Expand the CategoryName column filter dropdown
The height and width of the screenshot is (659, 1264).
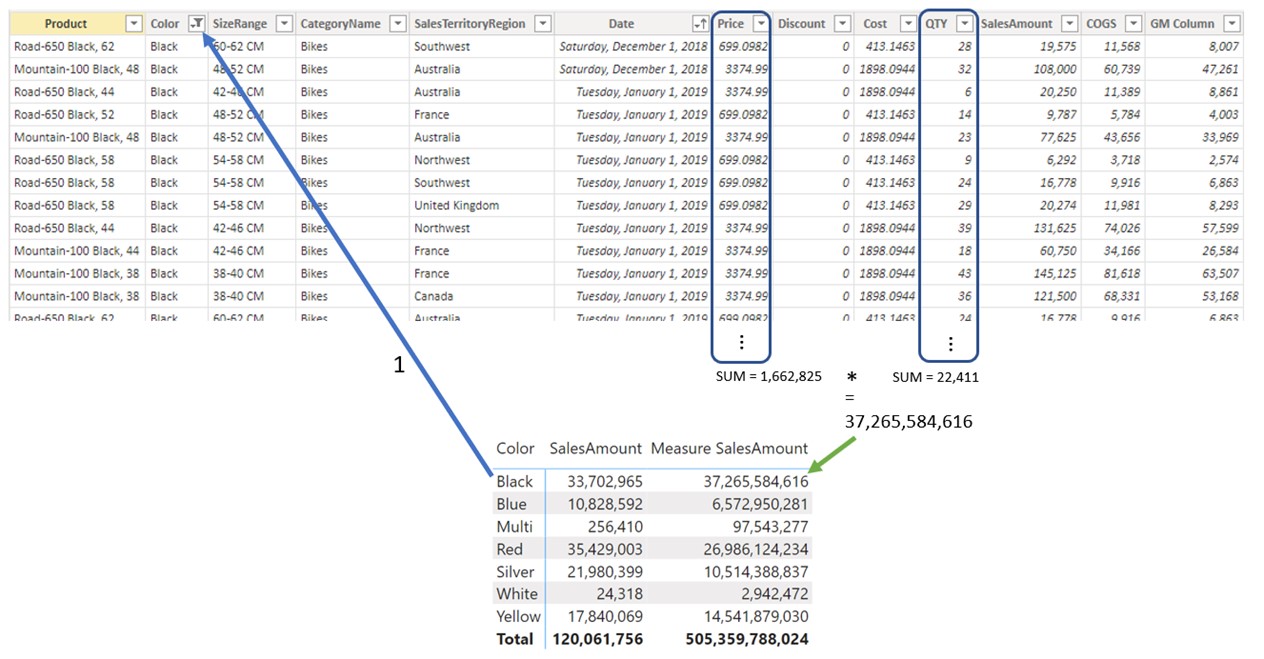pos(398,24)
